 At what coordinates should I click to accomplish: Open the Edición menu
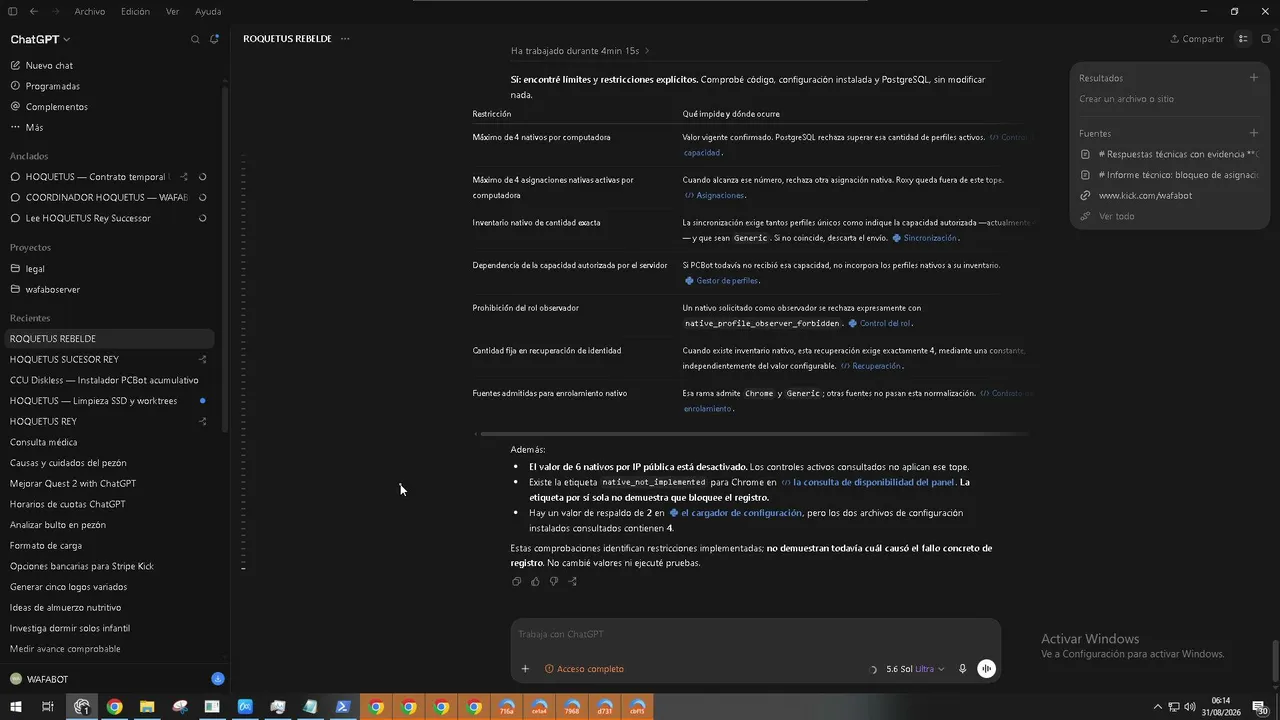tap(135, 11)
